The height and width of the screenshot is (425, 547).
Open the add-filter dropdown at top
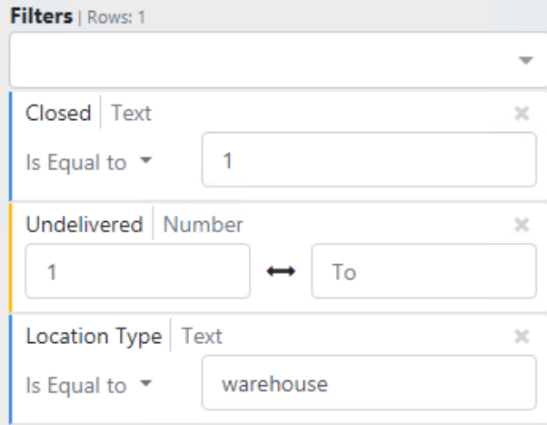click(x=278, y=60)
